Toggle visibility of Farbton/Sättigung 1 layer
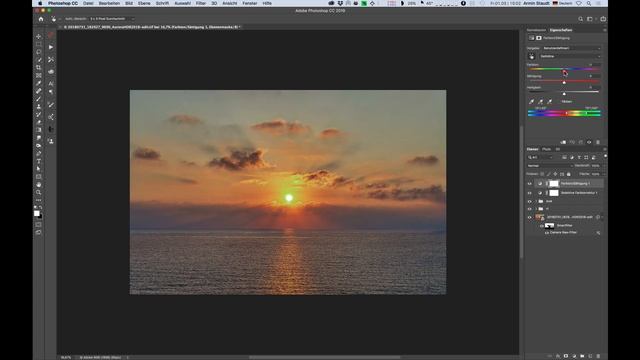Viewport: 640px width, 360px height. 530,184
